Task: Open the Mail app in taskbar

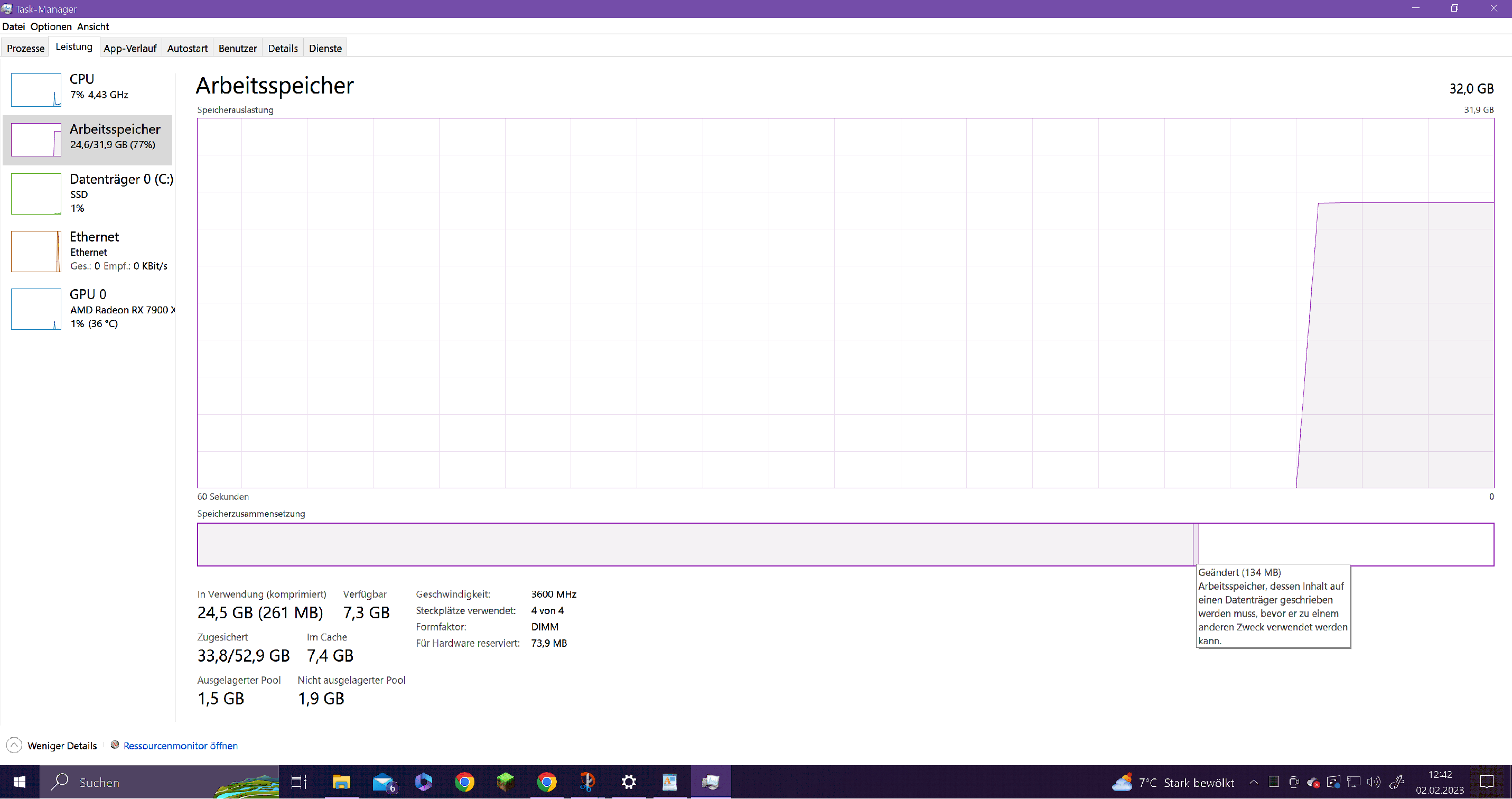Action: [382, 782]
